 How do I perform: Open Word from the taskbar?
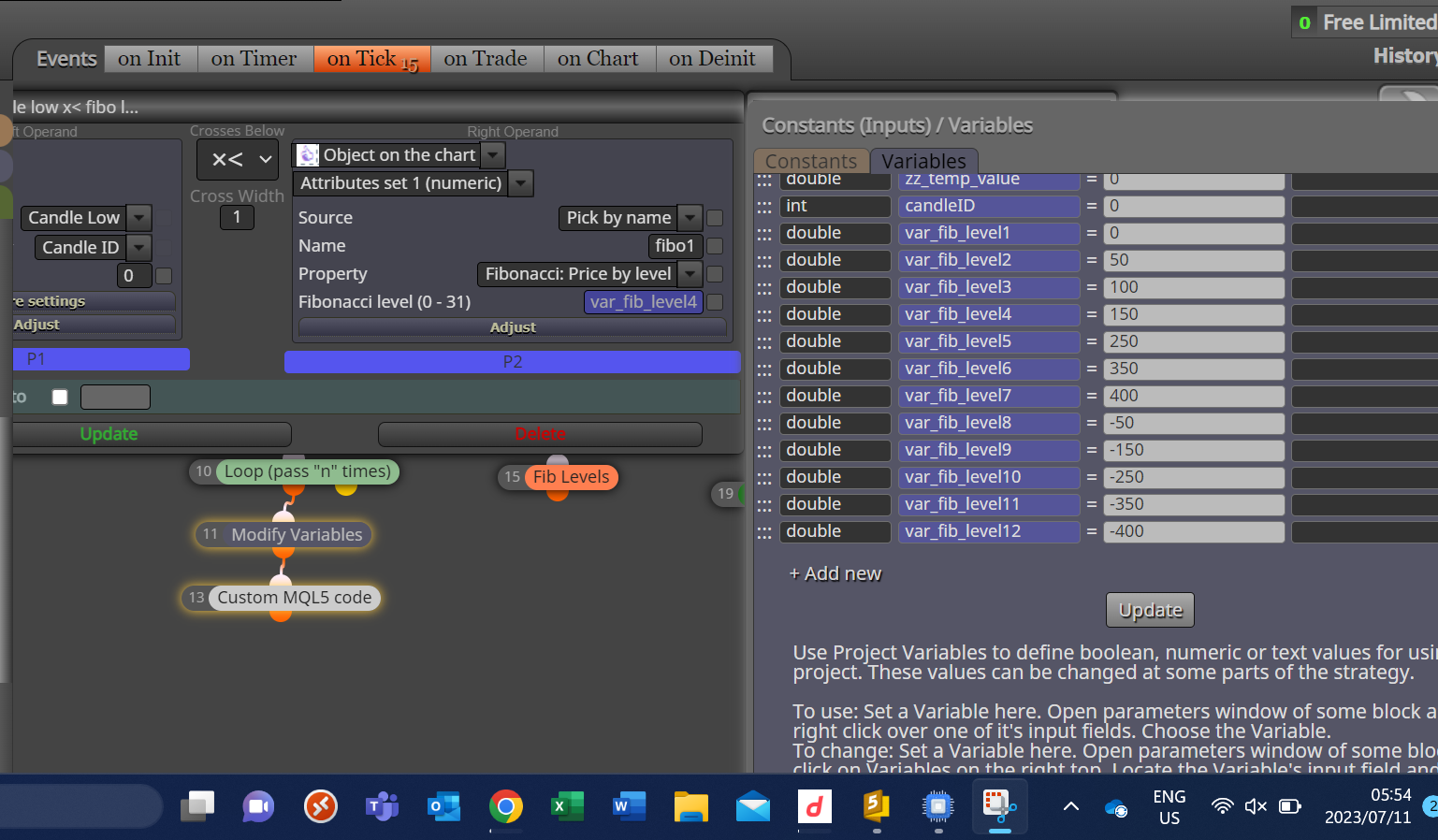pos(629,806)
